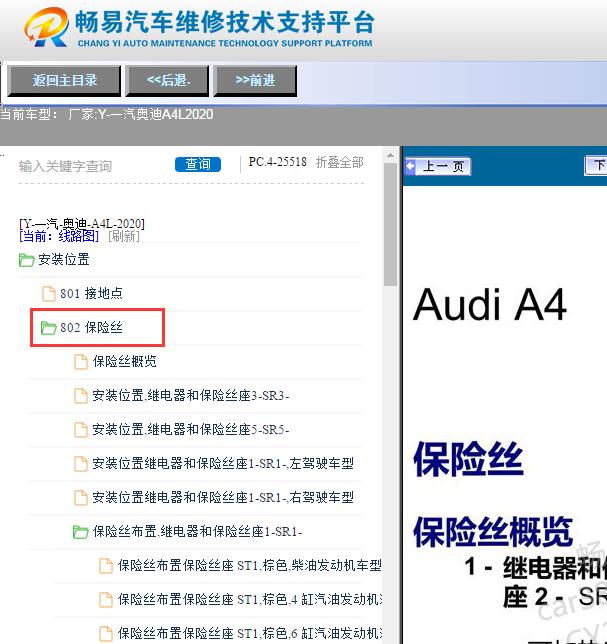
Task: Click the 保险丝概览 heading in document
Action: tap(493, 532)
